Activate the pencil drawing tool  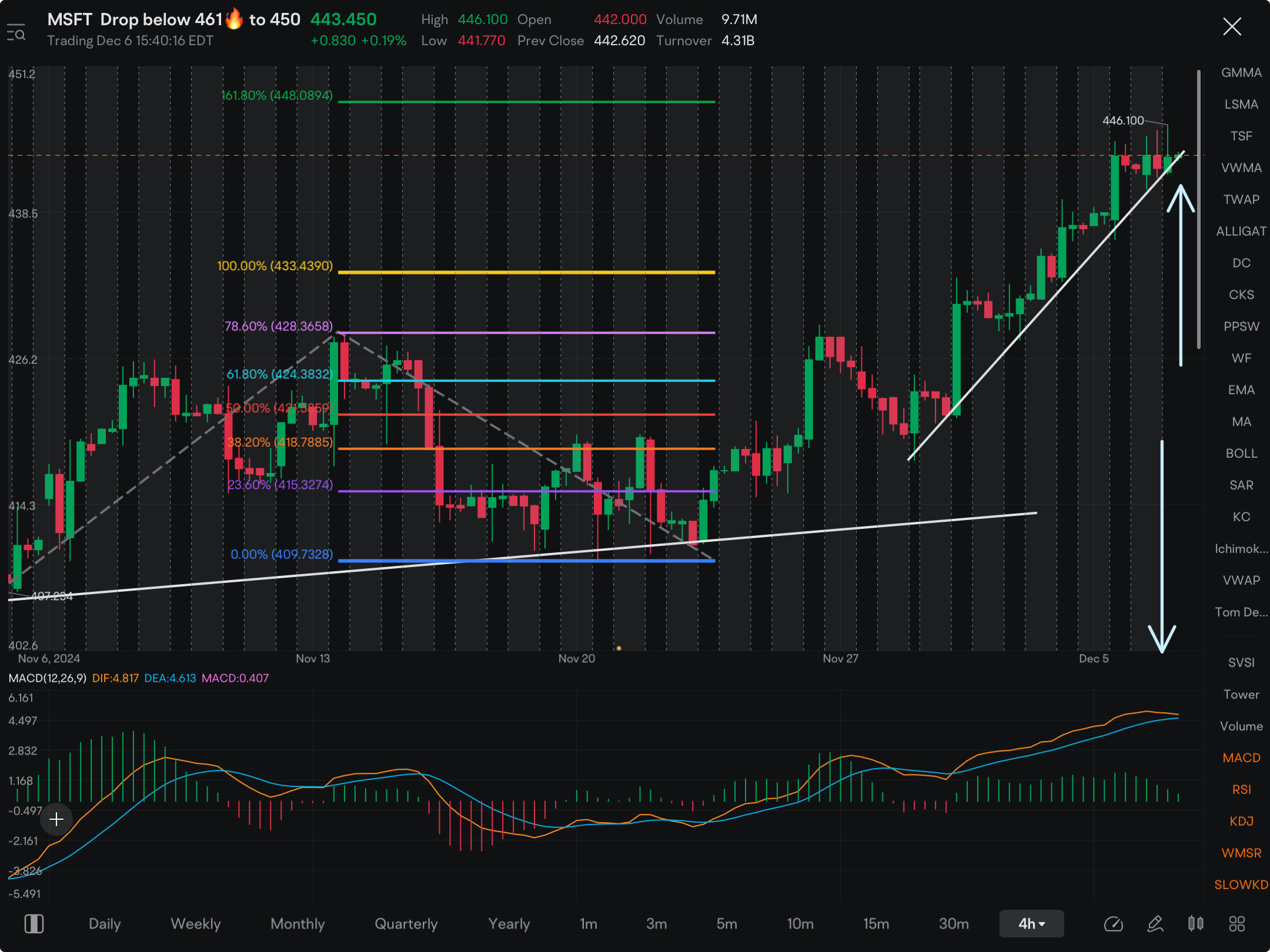pos(1155,924)
